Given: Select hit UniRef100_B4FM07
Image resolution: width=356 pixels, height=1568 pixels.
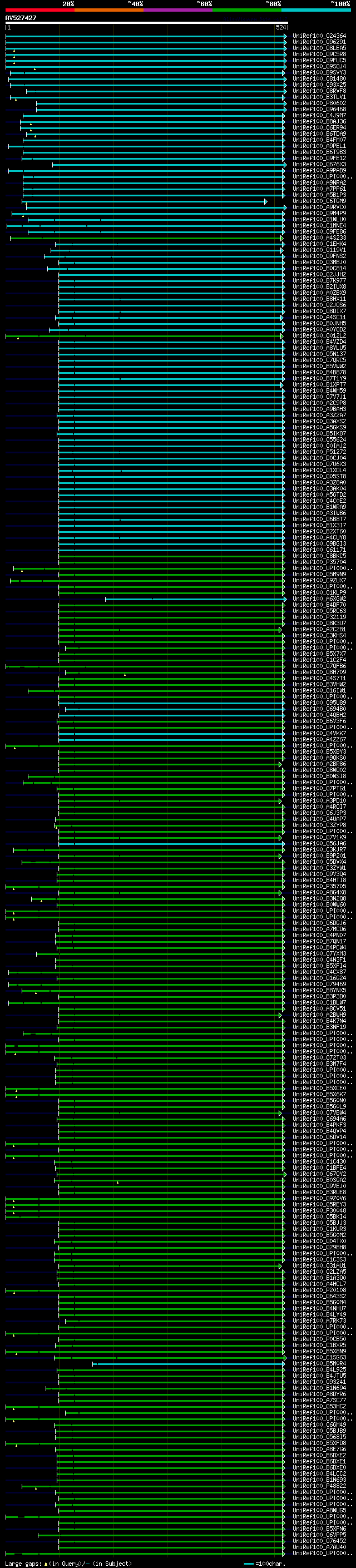Looking at the screenshot, I should [x=319, y=141].
